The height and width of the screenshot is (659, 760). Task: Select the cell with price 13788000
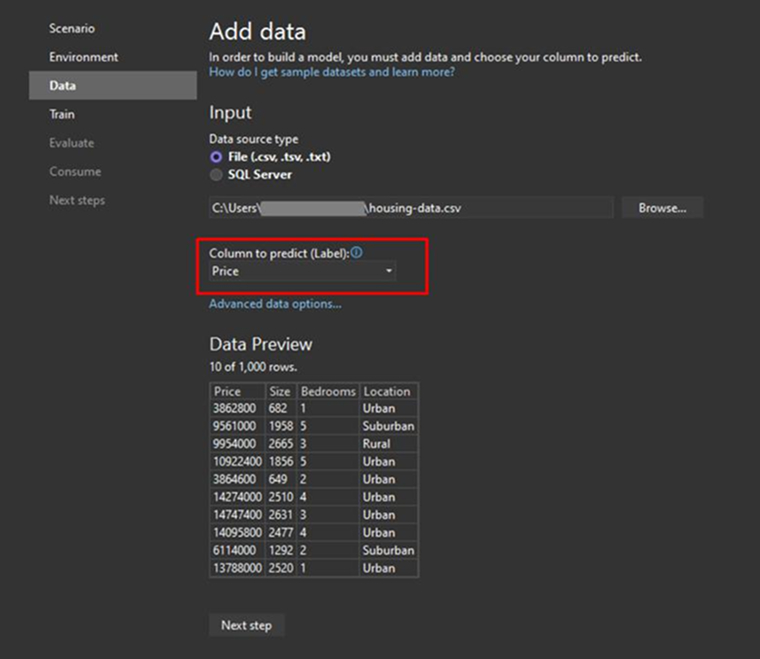pos(238,568)
